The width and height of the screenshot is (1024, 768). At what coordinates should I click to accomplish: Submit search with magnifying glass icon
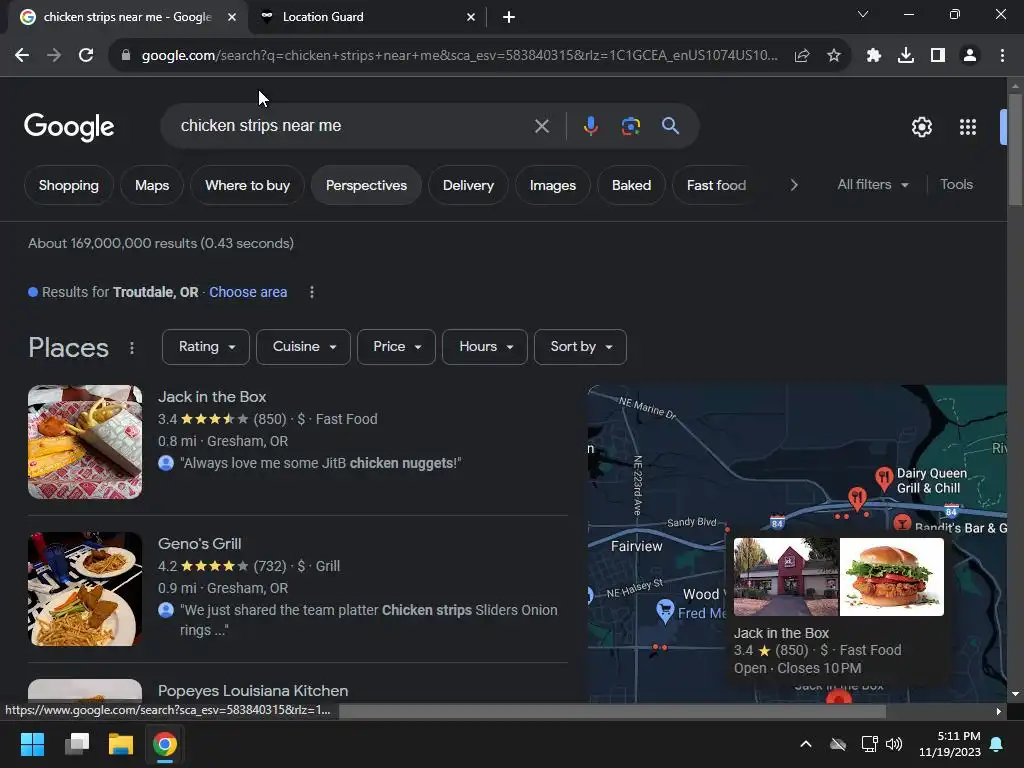point(670,125)
